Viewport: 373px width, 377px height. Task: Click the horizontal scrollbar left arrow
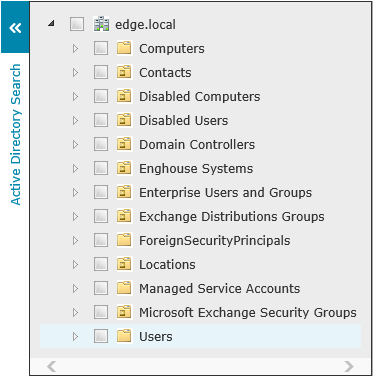tap(51, 366)
